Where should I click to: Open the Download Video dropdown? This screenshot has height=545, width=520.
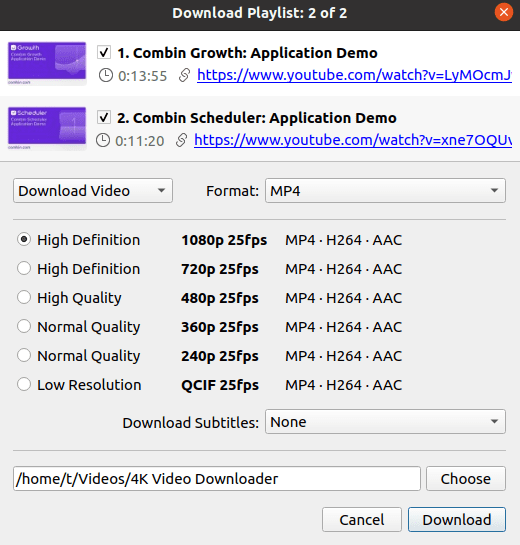(x=93, y=190)
